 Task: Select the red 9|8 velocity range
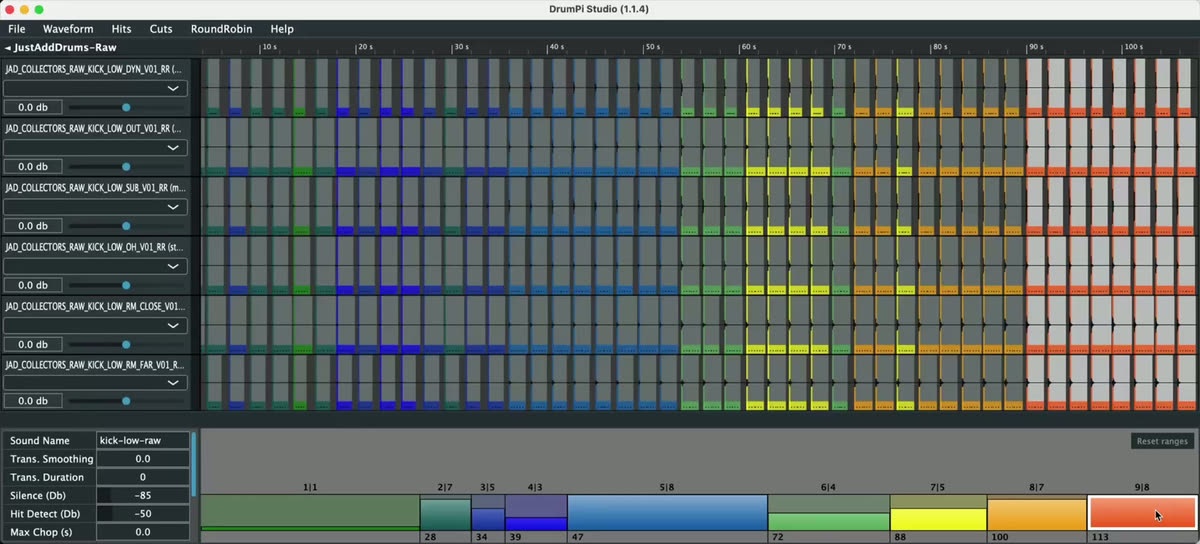point(1141,512)
